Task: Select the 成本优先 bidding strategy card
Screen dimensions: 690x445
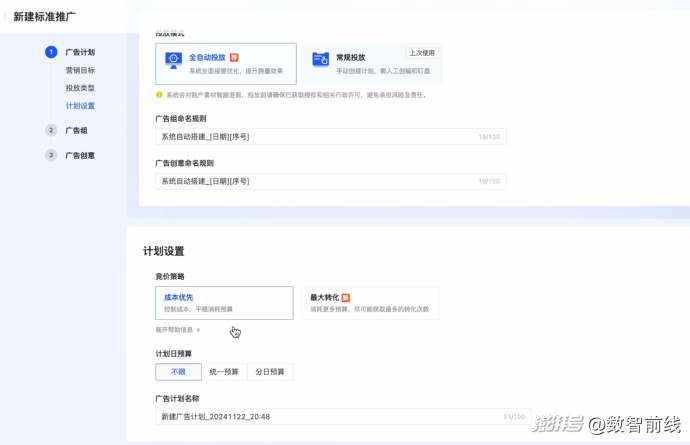Action: (x=224, y=302)
